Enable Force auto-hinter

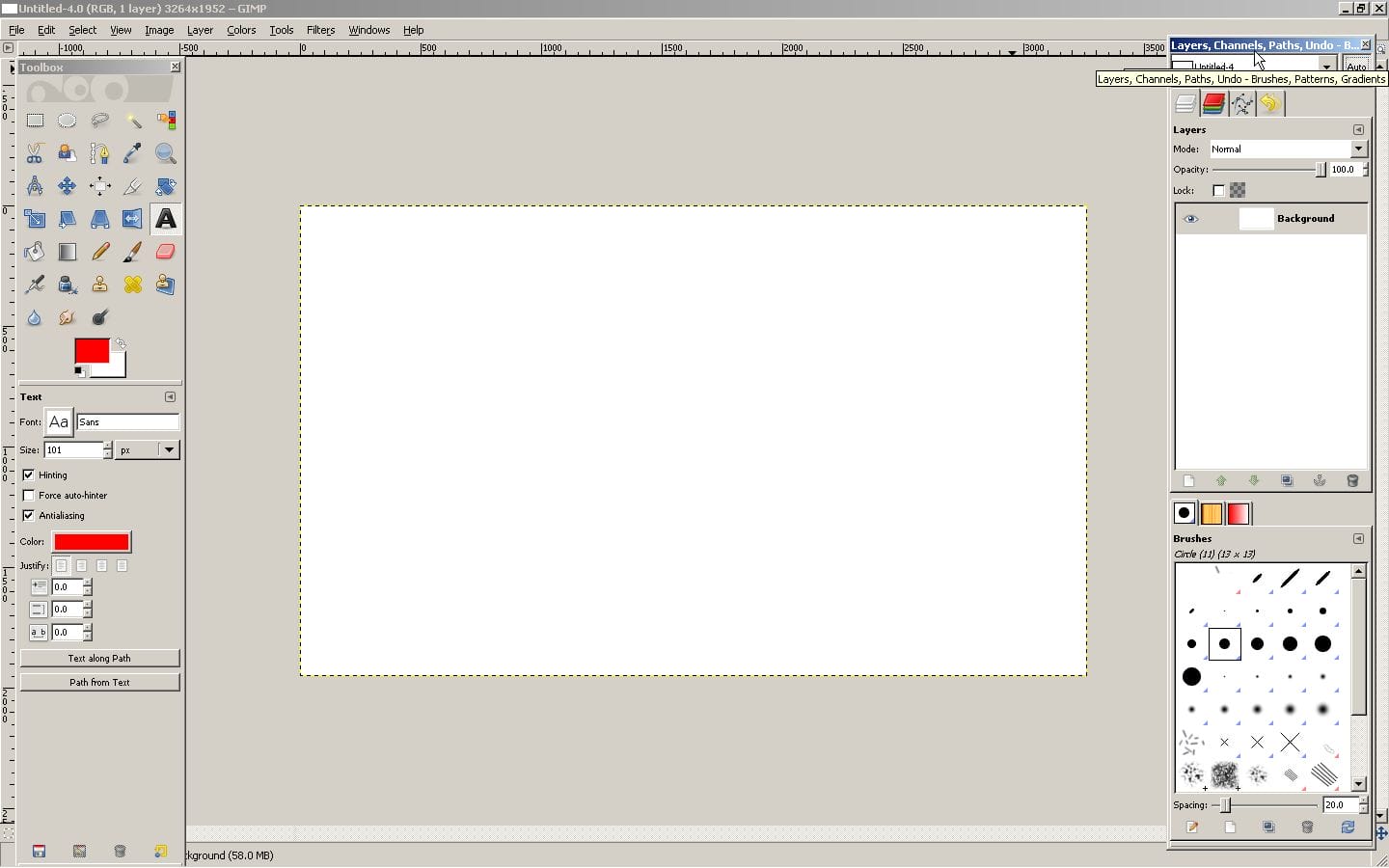[x=29, y=495]
